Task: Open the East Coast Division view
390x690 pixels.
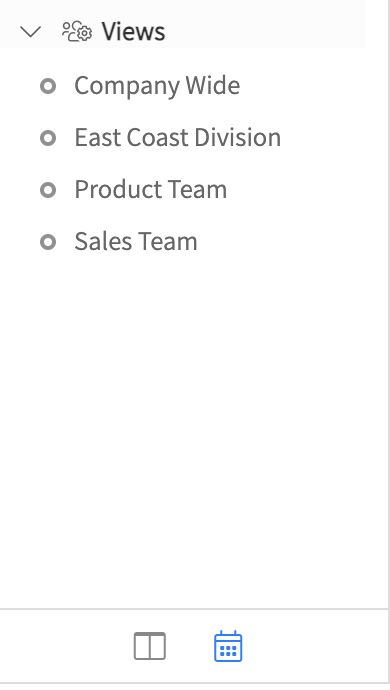Action: tap(177, 137)
